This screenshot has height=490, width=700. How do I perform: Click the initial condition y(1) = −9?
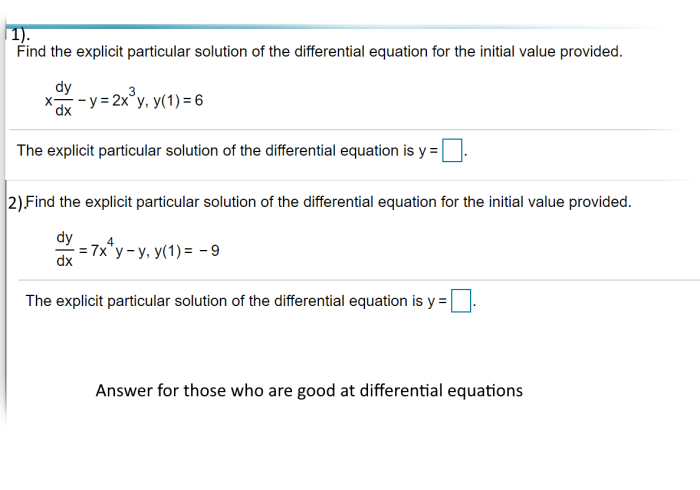(x=187, y=251)
